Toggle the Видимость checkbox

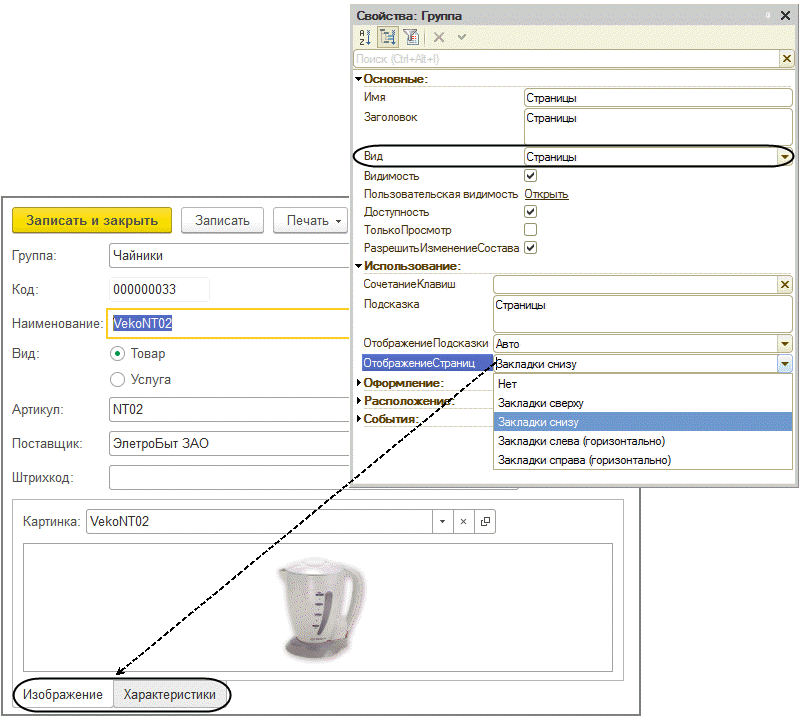click(x=531, y=176)
